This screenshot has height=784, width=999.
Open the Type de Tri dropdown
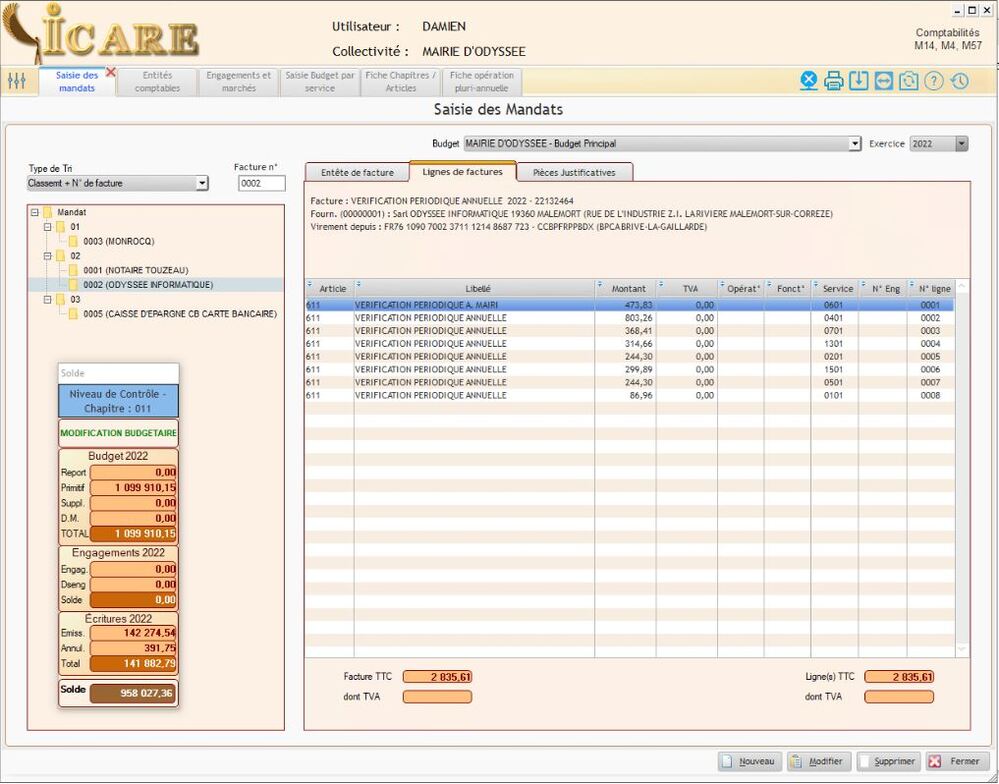coord(202,183)
